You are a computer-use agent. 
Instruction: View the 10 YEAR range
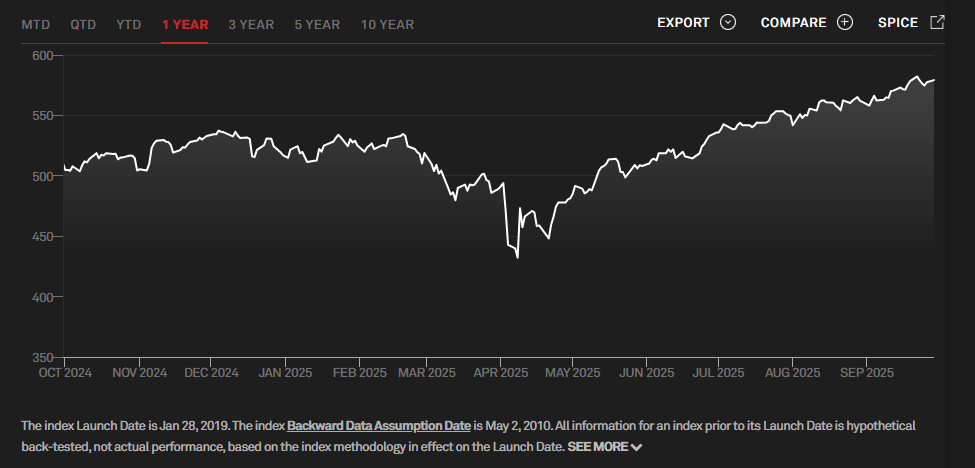[x=387, y=24]
